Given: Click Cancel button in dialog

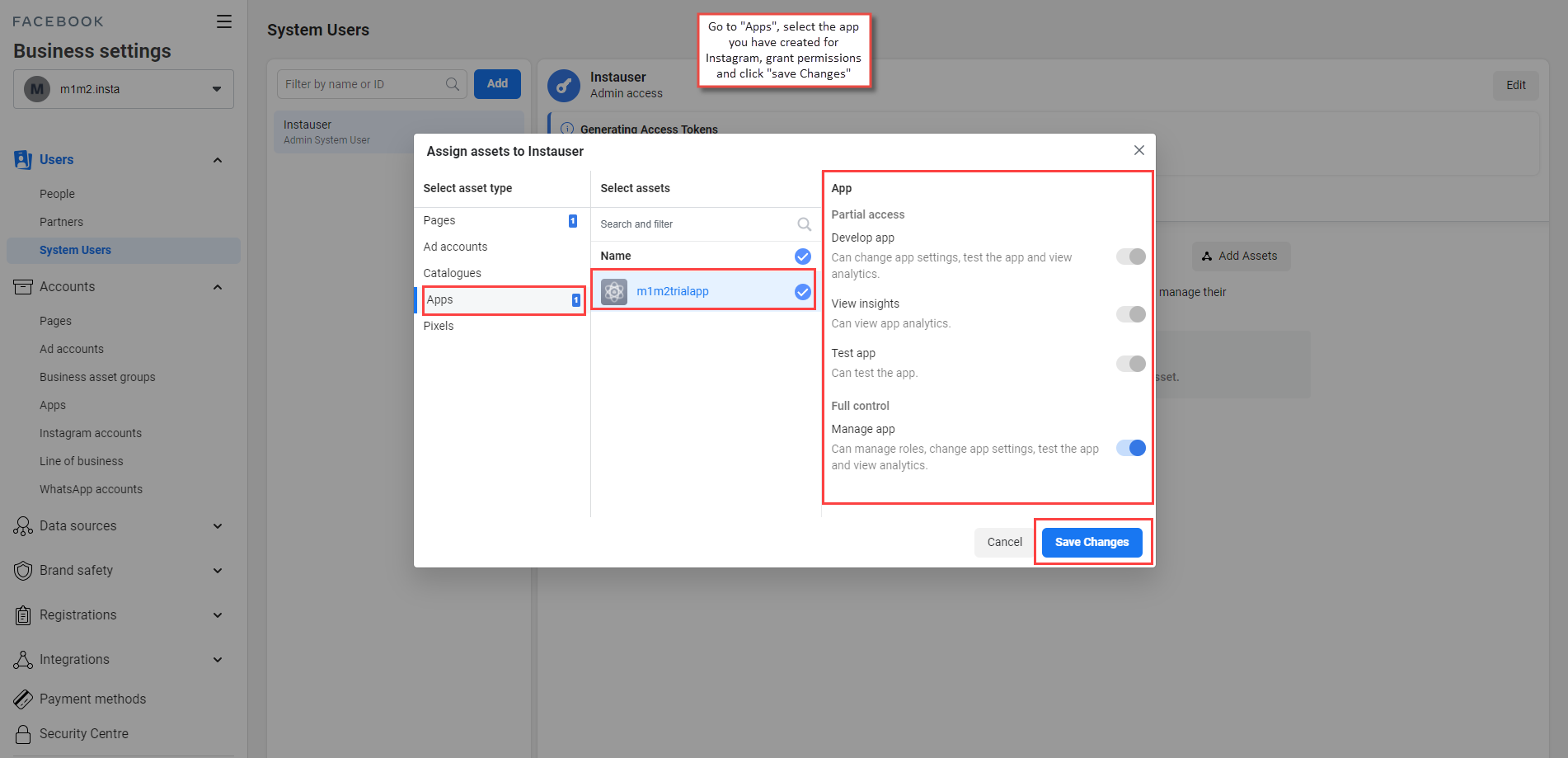Looking at the screenshot, I should [1004, 542].
